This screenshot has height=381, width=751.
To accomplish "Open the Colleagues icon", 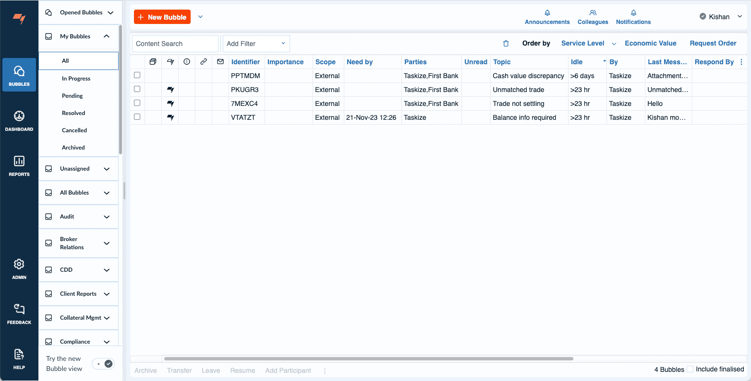I will pyautogui.click(x=593, y=13).
